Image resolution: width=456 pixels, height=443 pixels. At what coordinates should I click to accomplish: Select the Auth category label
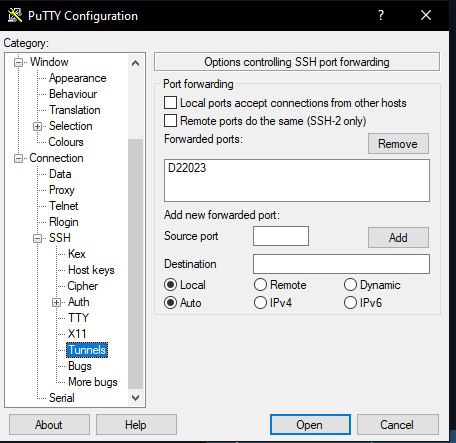coord(79,302)
